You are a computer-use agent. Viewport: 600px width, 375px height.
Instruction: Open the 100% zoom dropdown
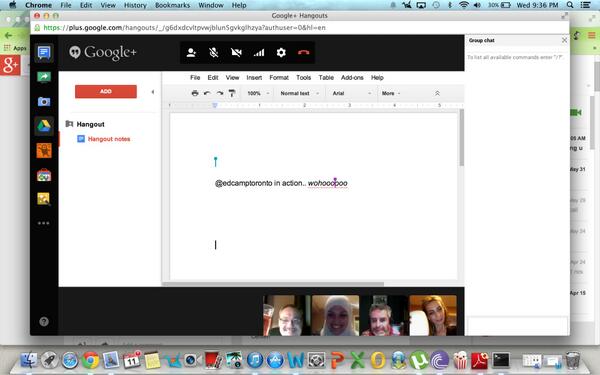[258, 93]
